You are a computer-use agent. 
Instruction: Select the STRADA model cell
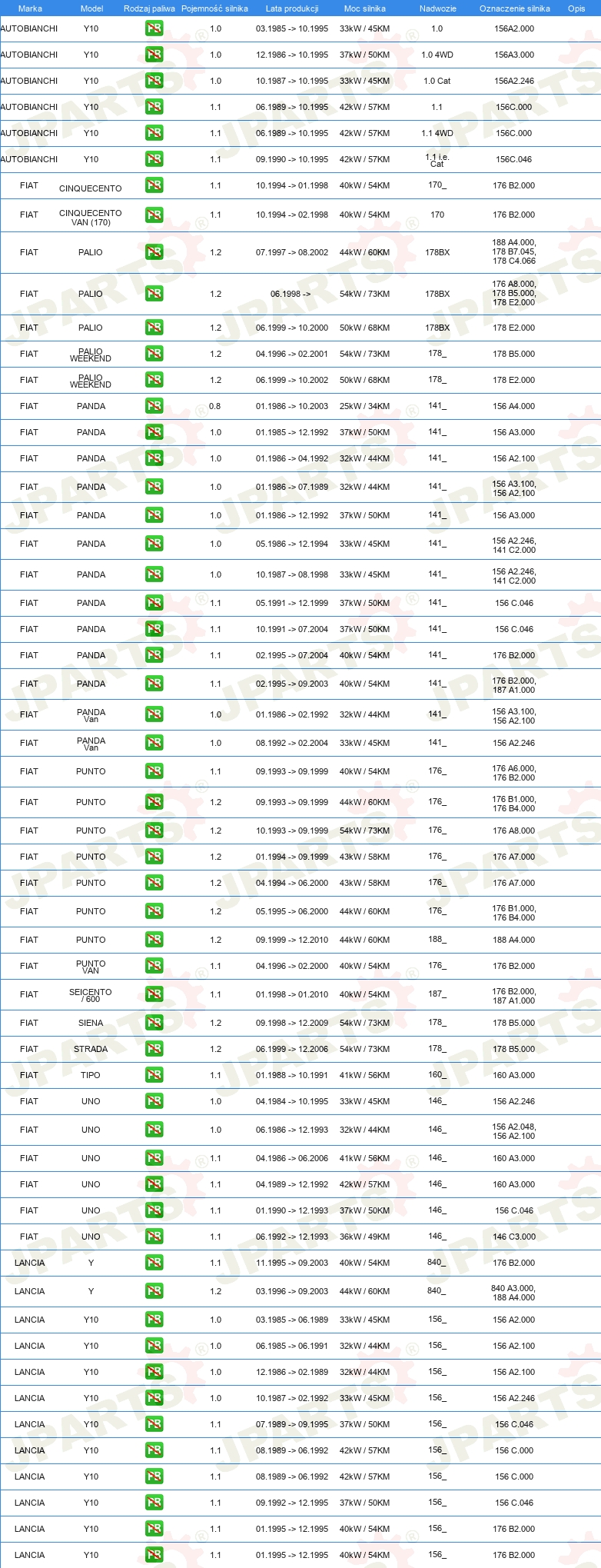[x=91, y=1049]
